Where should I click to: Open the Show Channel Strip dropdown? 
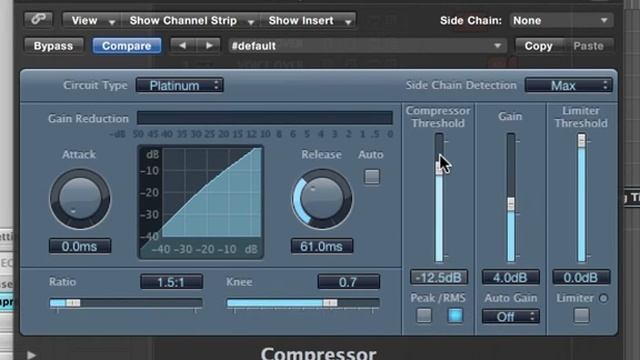click(191, 20)
